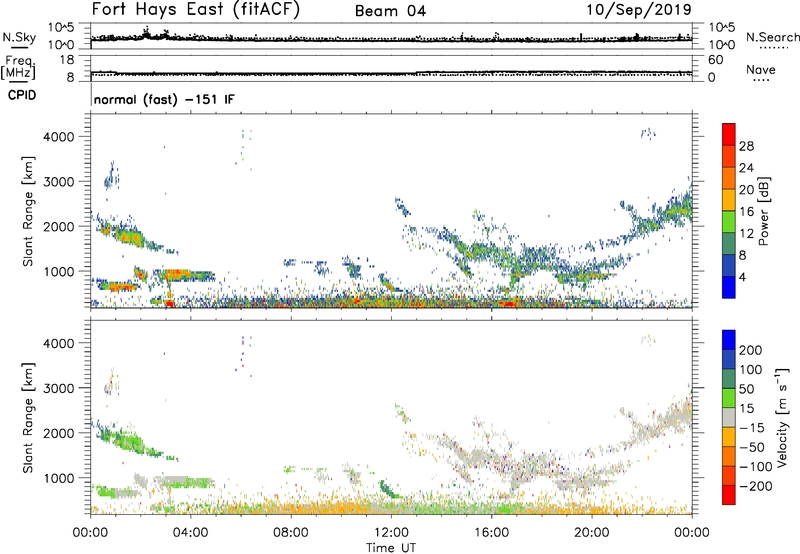Select the 'N.Sky' axis label

pyautogui.click(x=19, y=37)
